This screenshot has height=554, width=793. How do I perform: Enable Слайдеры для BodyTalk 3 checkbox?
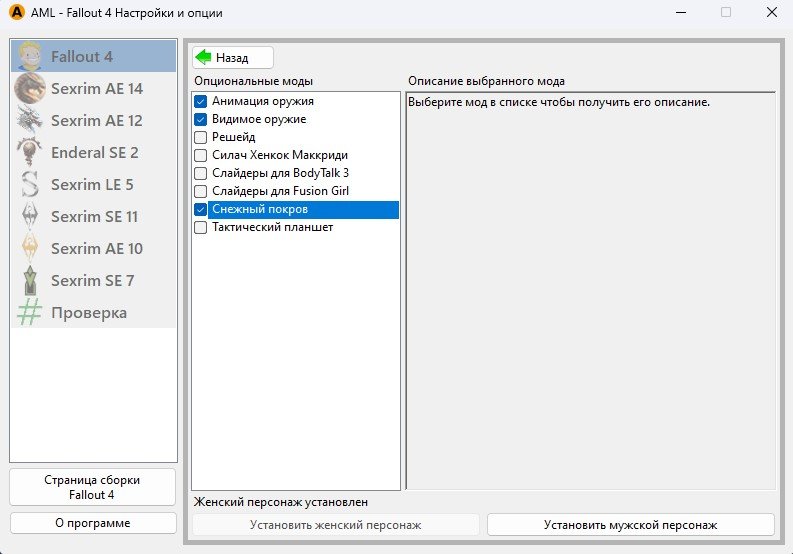click(x=201, y=174)
